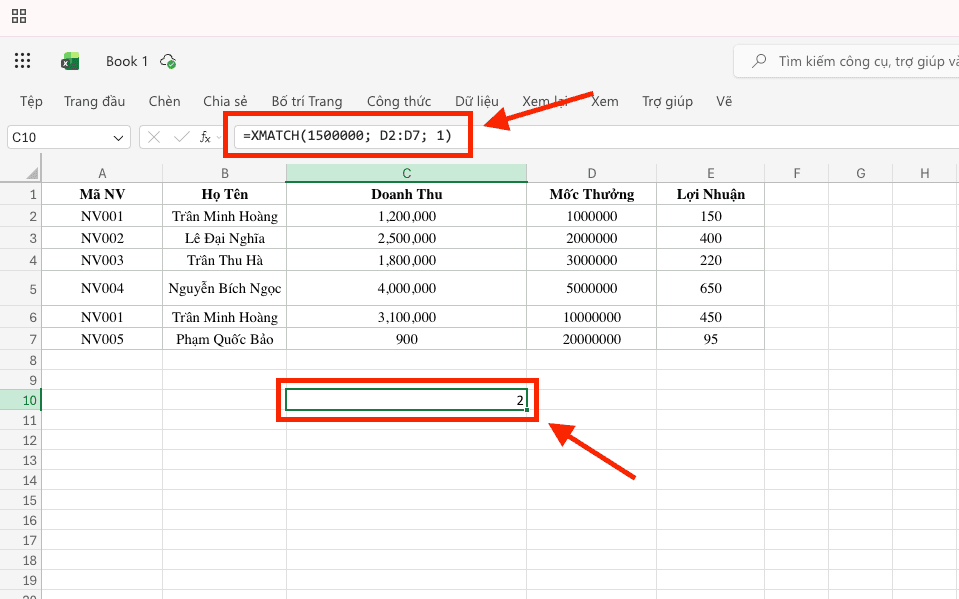Viewport: 959px width, 599px height.
Task: Select column G header
Action: click(861, 173)
